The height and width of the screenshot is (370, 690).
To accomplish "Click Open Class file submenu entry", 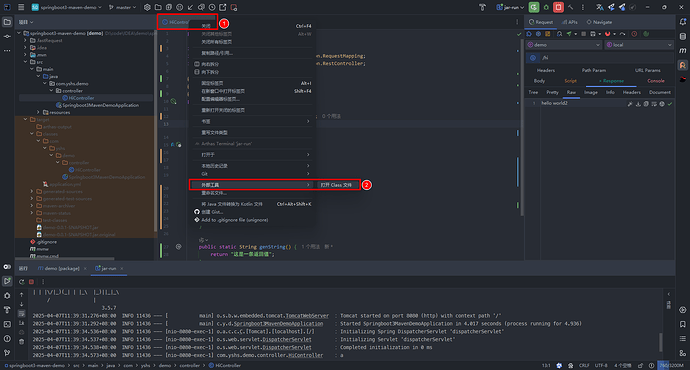I will [337, 185].
